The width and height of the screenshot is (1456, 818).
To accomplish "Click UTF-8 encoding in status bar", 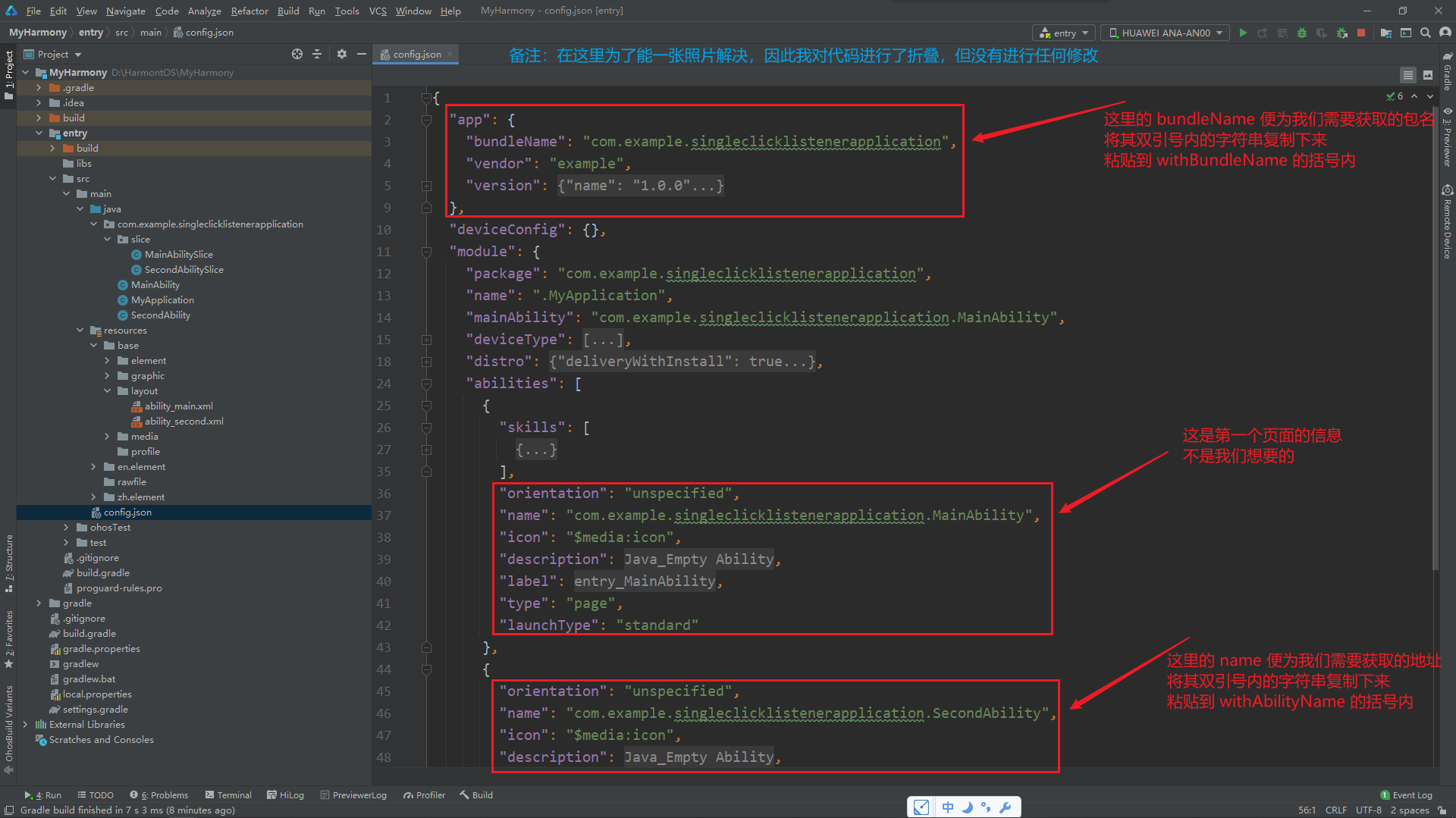I will tap(1369, 810).
